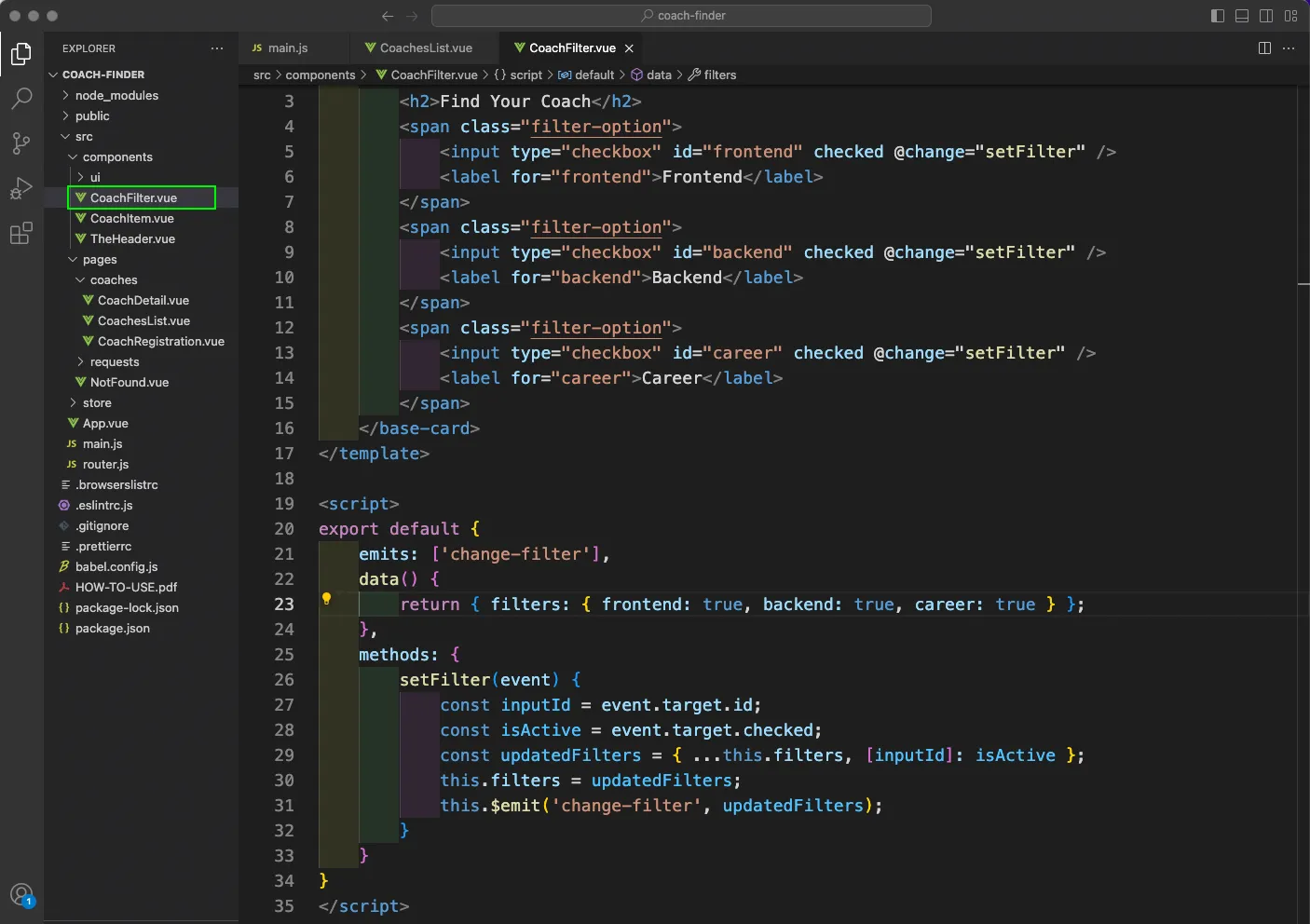Toggle the secondary side bar layout icon
Viewport: 1310px width, 924px height.
[x=1266, y=16]
